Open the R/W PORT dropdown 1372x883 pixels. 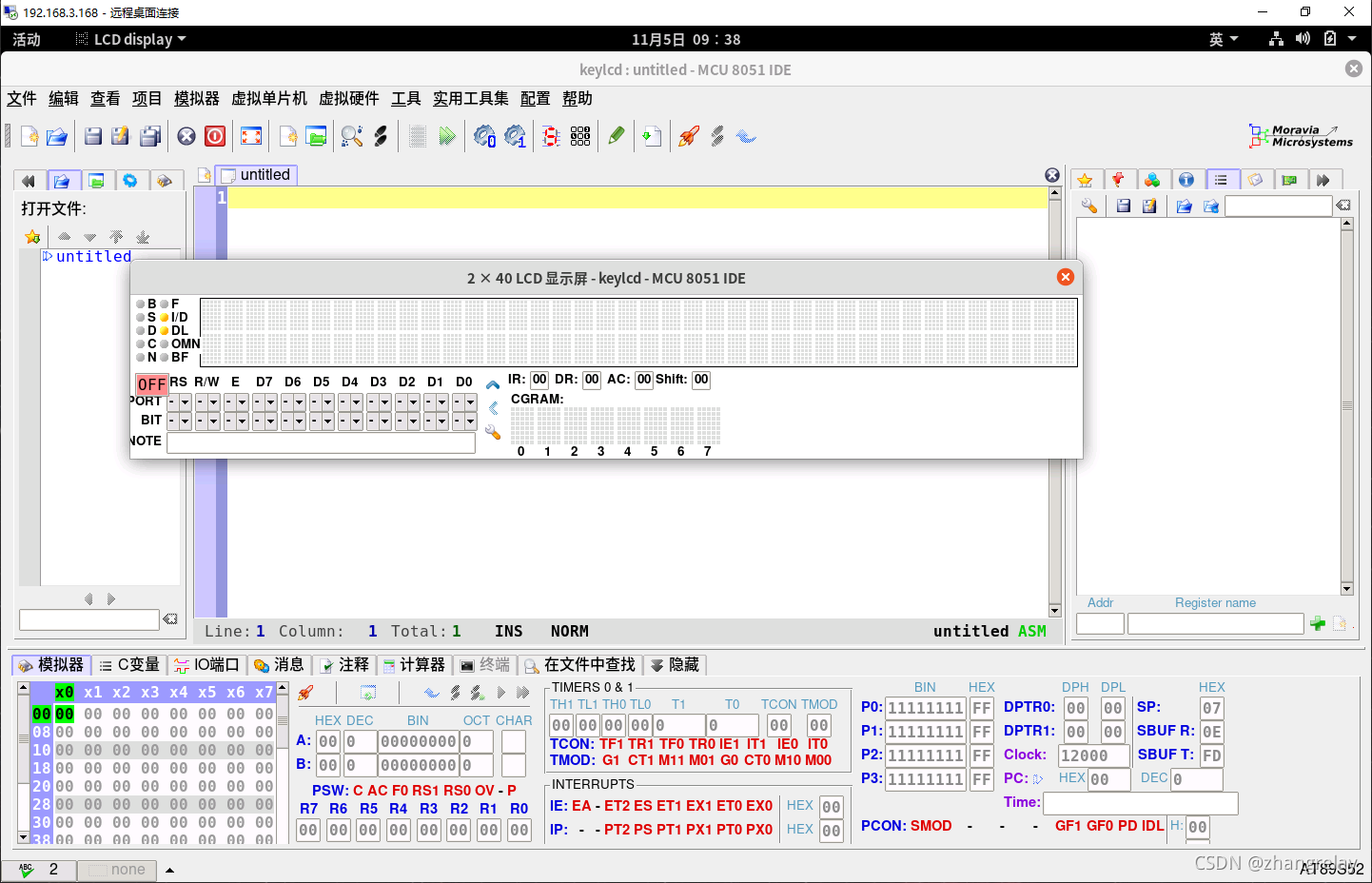coord(207,402)
